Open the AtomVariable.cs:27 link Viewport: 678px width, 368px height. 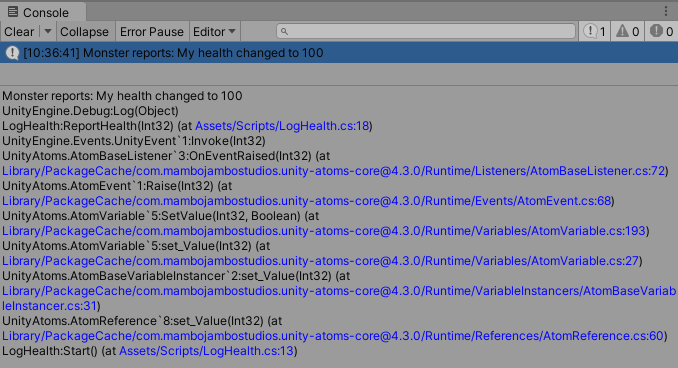point(320,261)
